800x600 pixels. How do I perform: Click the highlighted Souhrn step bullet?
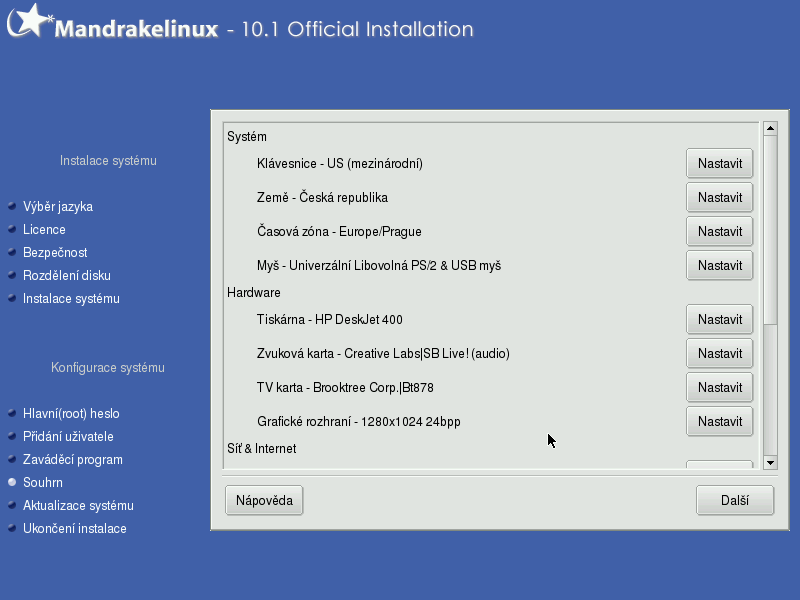(x=12, y=482)
